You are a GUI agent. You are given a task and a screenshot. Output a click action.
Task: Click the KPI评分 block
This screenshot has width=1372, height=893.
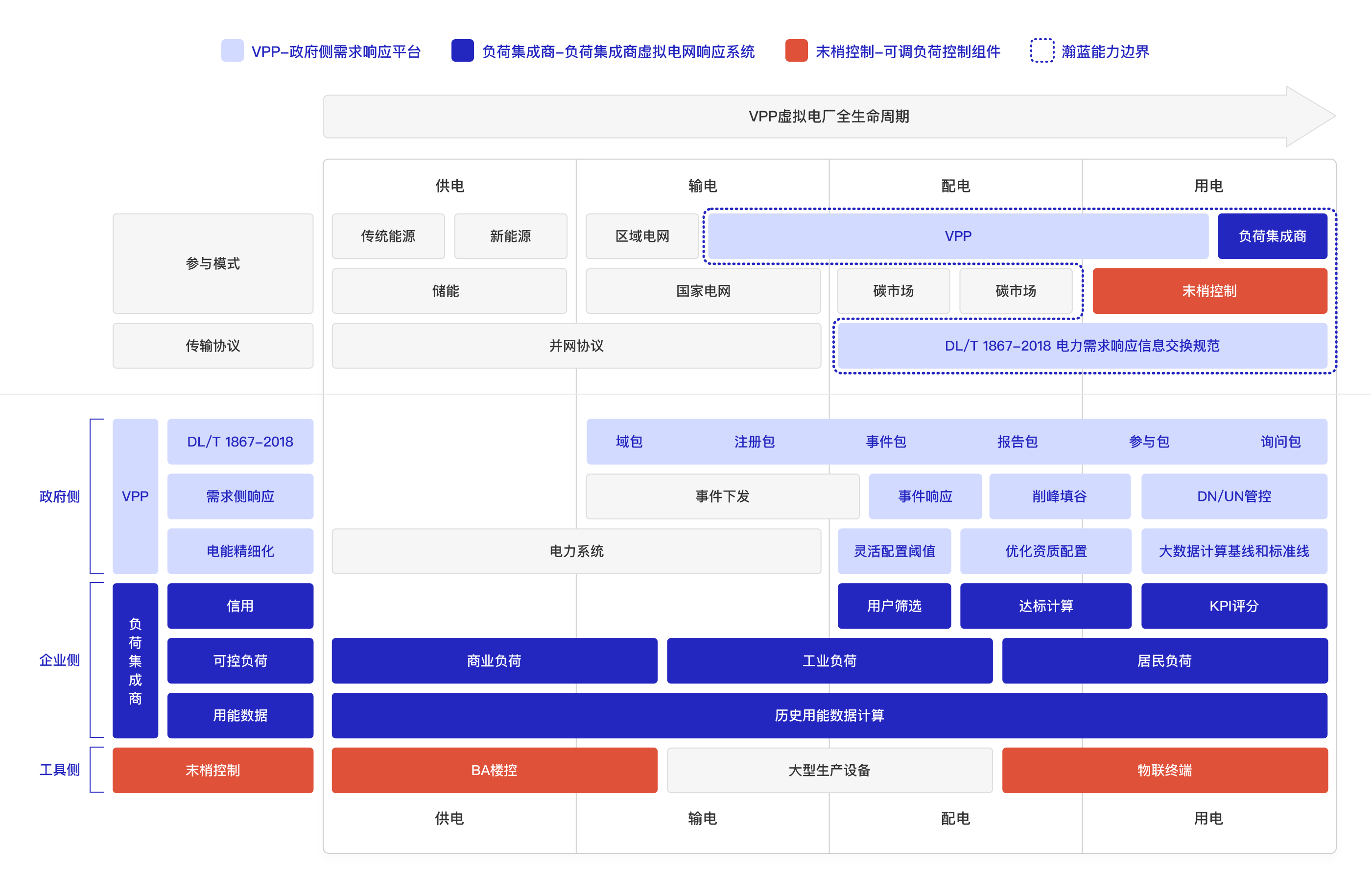(x=1233, y=606)
